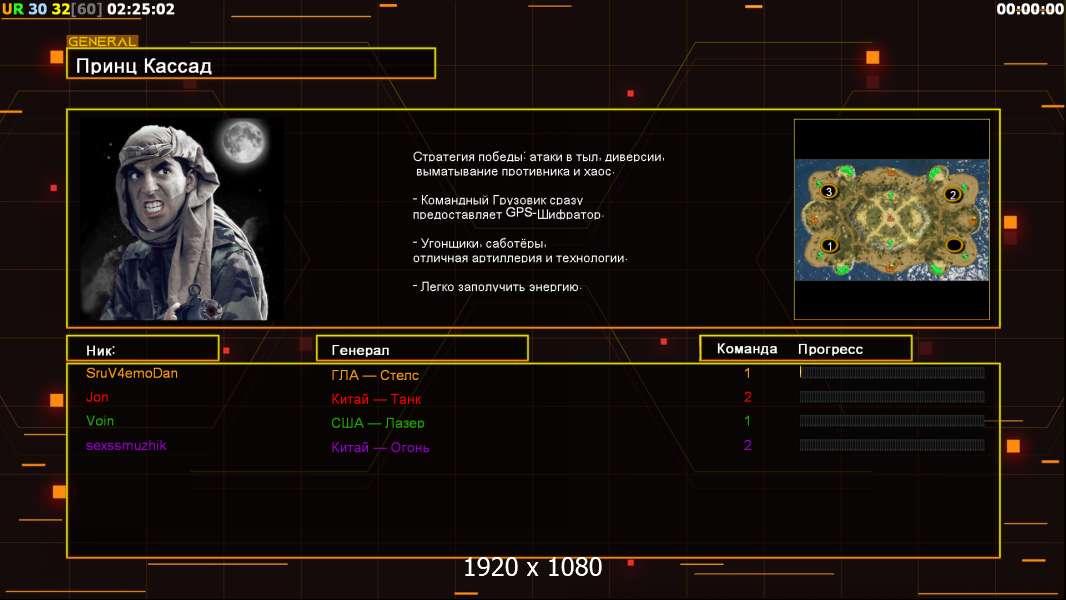Select player SruV4emoDan in the list
Image resolution: width=1066 pixels, height=600 pixels.
click(x=132, y=373)
